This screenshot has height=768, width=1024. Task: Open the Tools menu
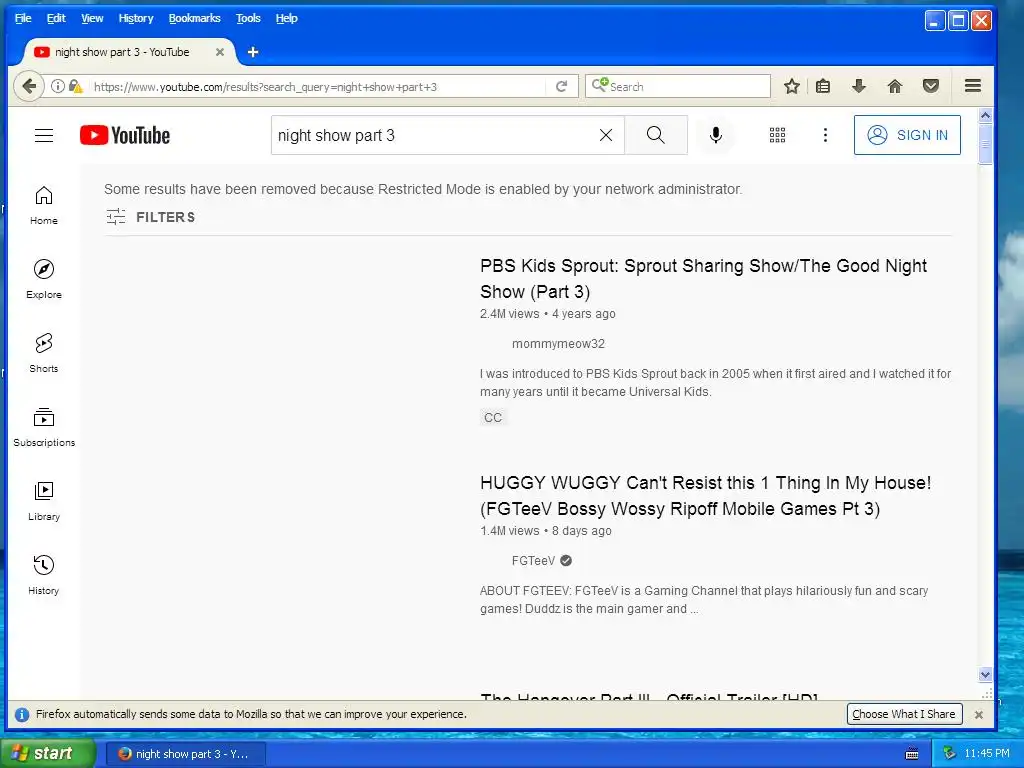[248, 18]
